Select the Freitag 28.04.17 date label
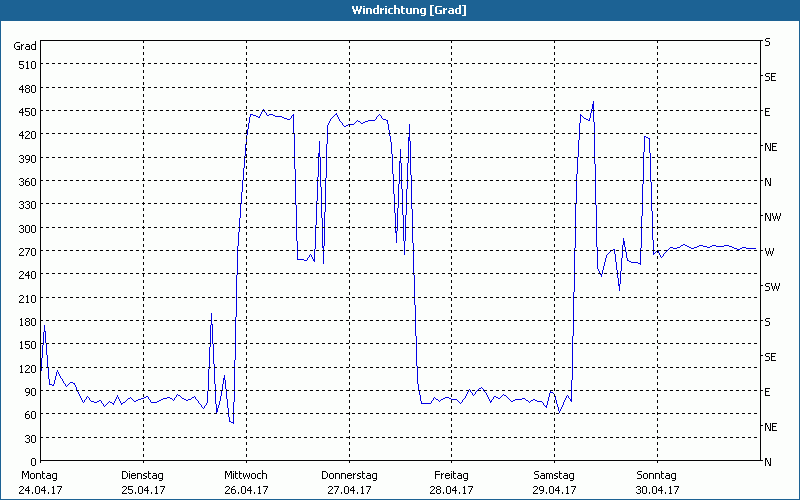 coord(451,482)
